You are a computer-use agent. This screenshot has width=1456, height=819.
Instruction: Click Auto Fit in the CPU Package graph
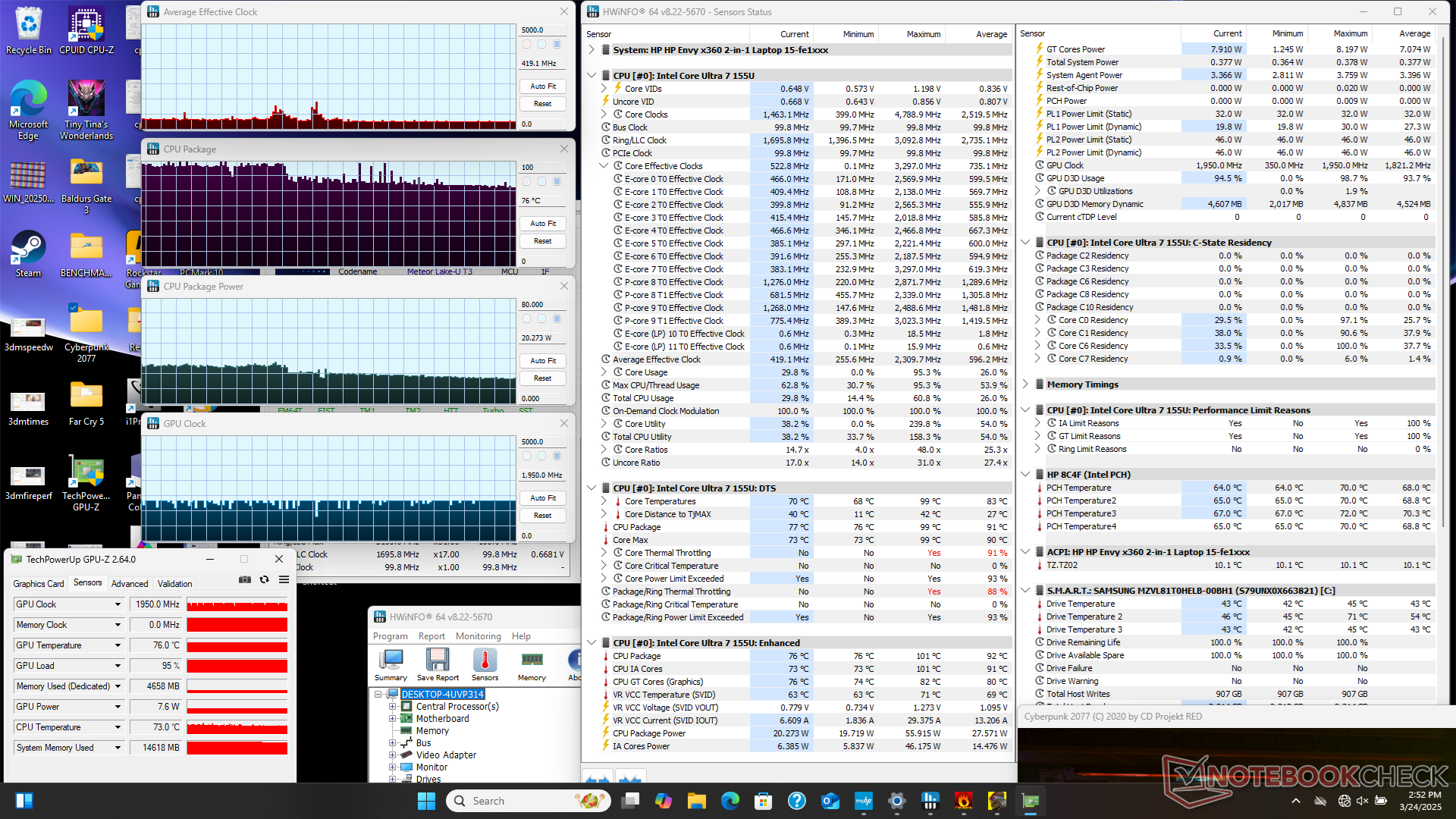(x=543, y=224)
